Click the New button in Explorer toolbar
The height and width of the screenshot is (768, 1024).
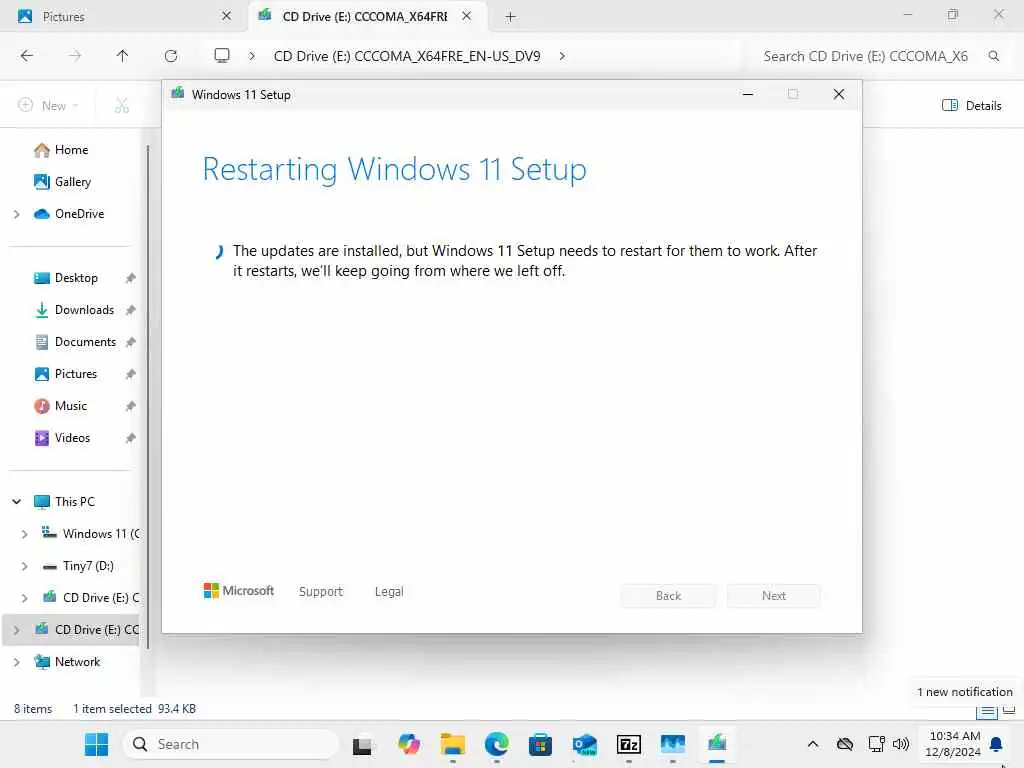pyautogui.click(x=48, y=105)
